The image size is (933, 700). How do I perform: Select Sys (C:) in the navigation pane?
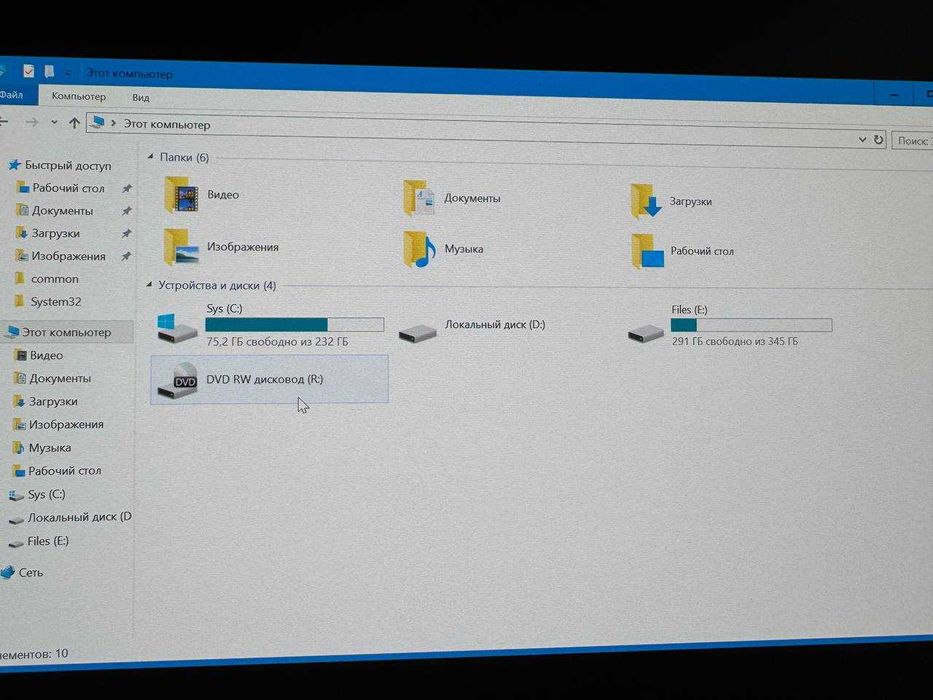click(46, 494)
